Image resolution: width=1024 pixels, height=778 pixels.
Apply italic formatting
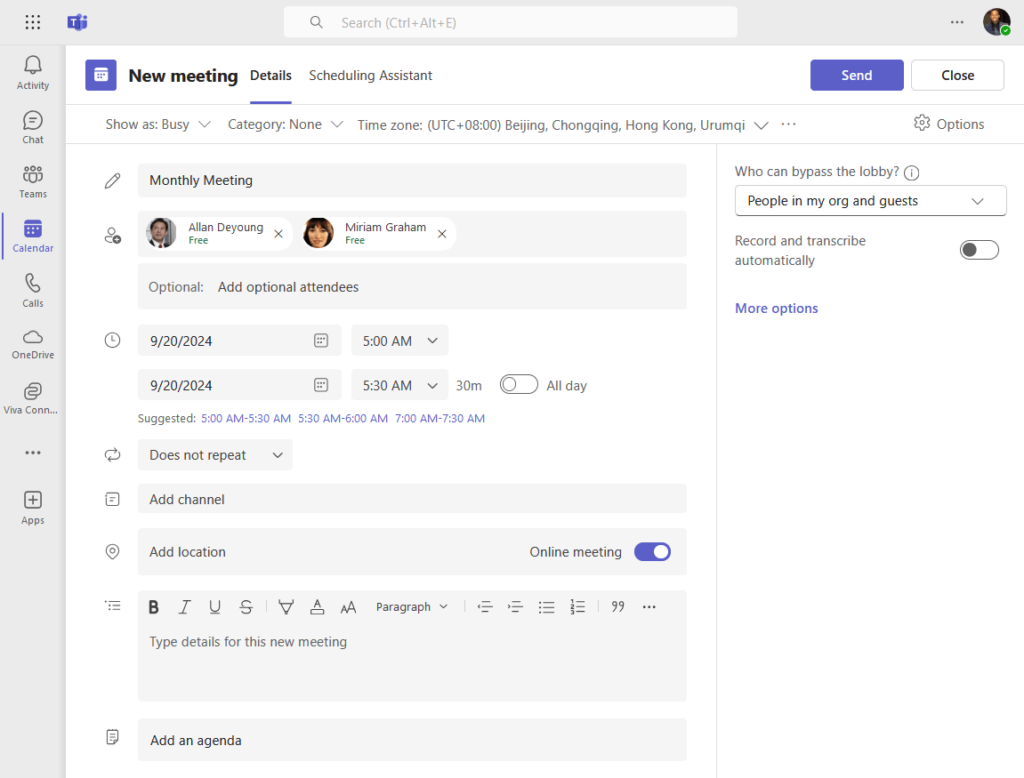point(184,607)
